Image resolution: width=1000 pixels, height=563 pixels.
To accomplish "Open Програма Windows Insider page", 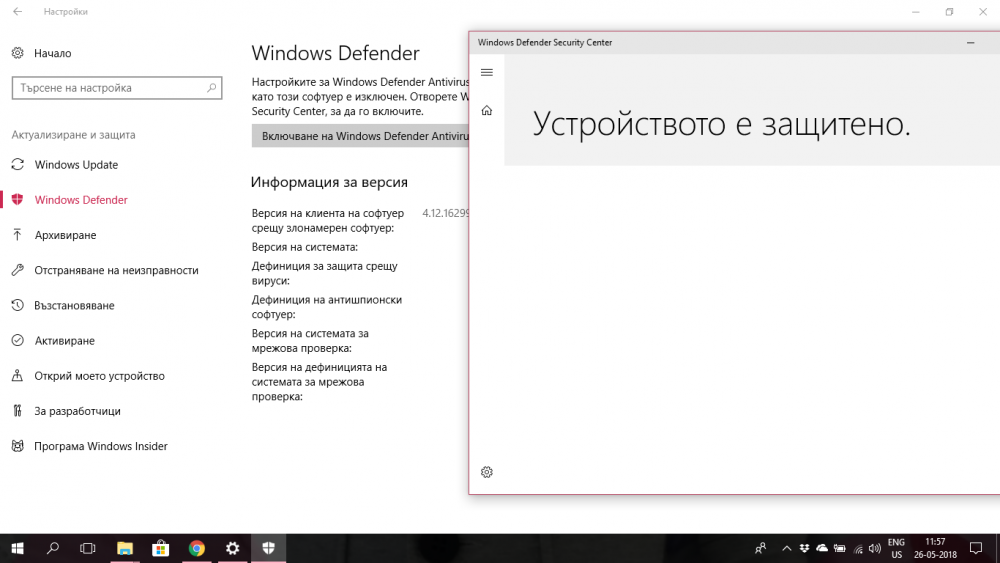I will coord(101,446).
